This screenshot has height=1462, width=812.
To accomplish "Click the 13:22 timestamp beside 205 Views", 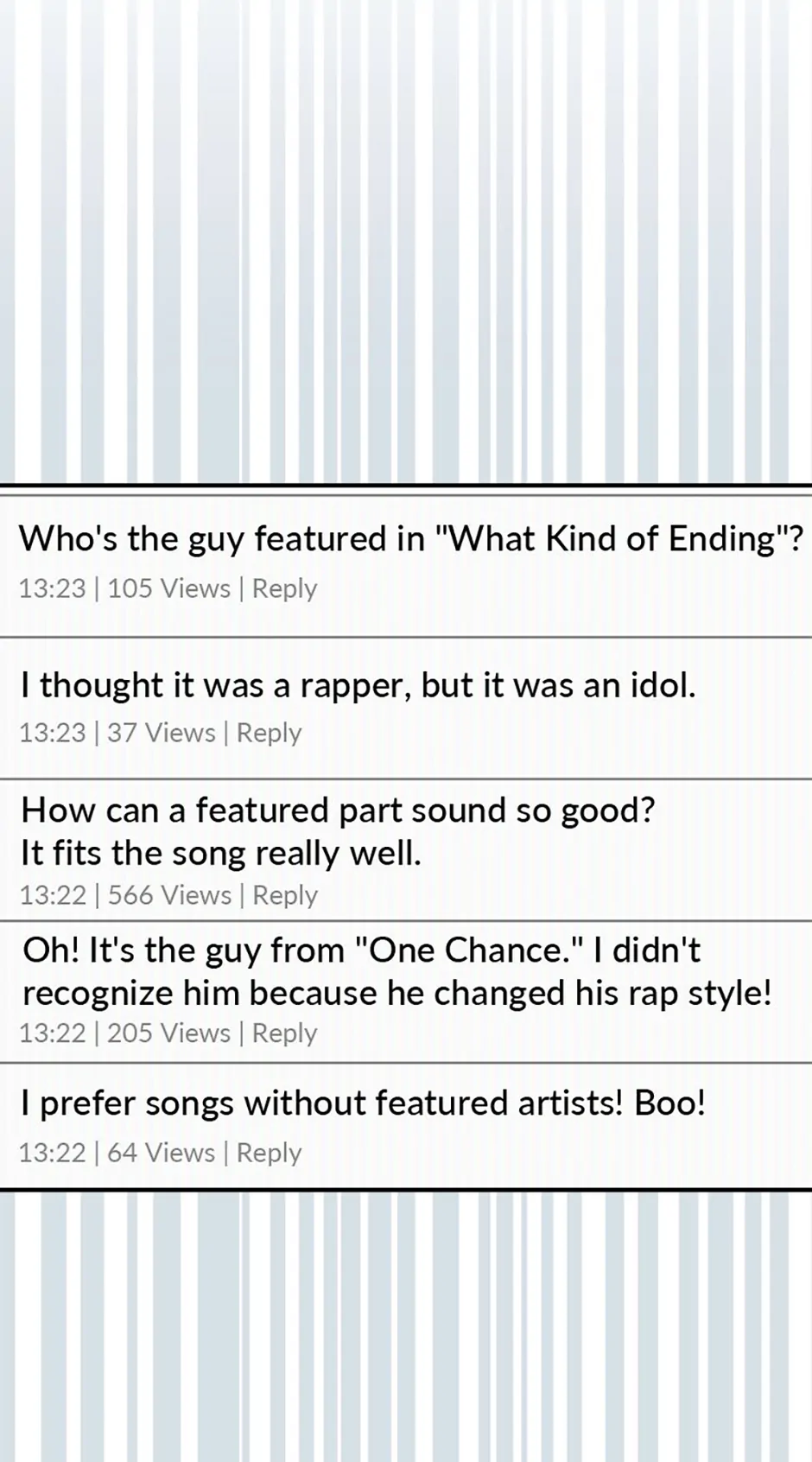I will (53, 1033).
